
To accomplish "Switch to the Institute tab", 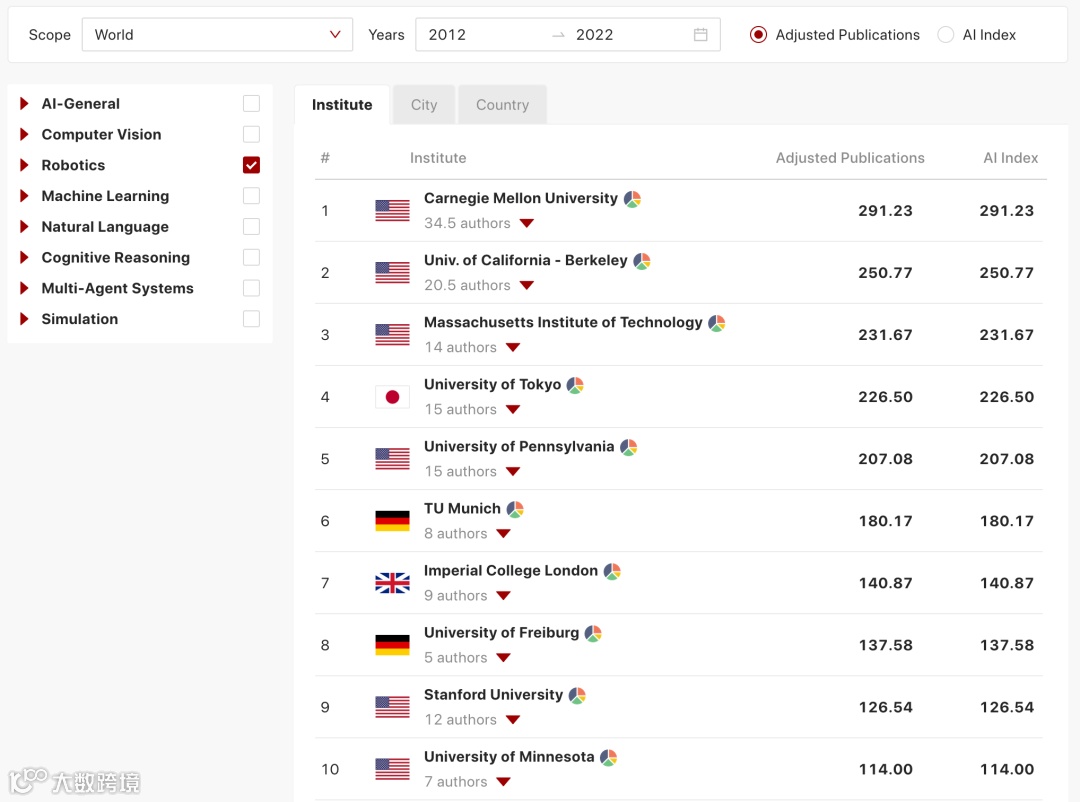I will pos(342,105).
